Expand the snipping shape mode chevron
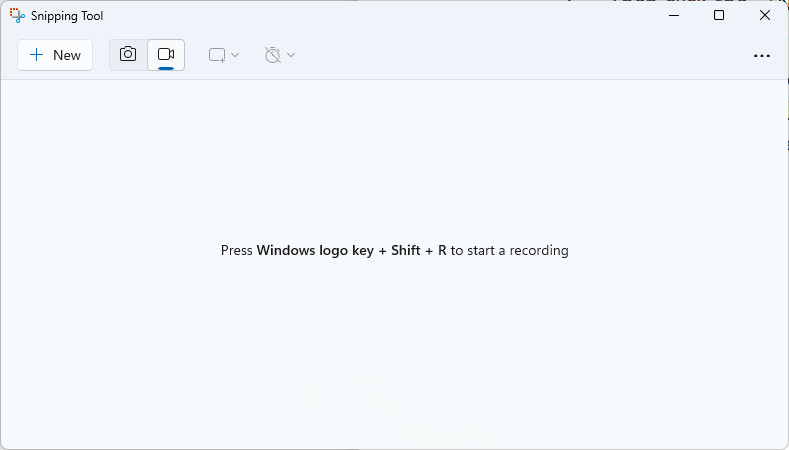The image size is (789, 450). coord(235,55)
